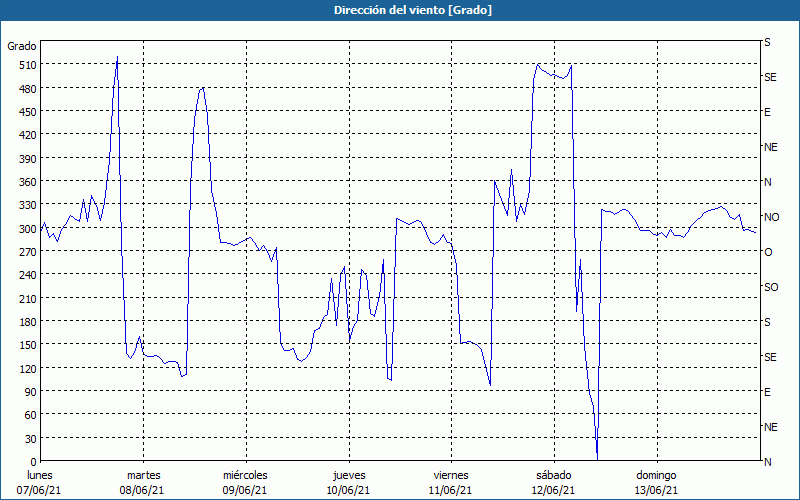
Task: Select the date '12/06/21'
Action: tap(554, 490)
